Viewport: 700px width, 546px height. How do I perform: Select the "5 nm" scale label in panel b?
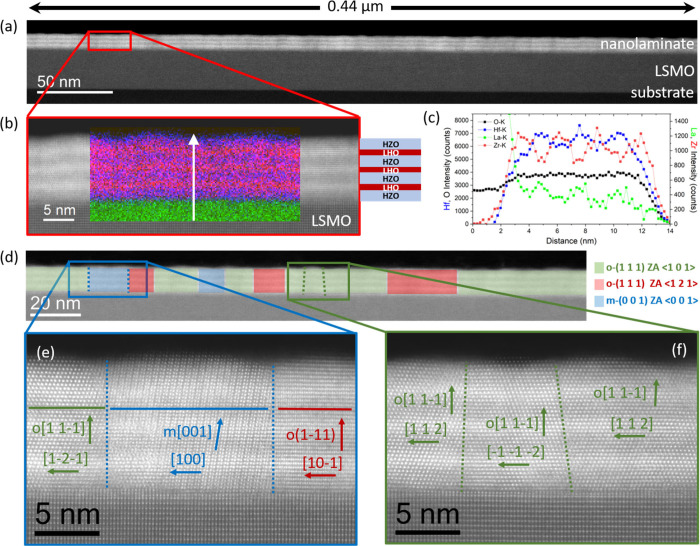point(59,210)
